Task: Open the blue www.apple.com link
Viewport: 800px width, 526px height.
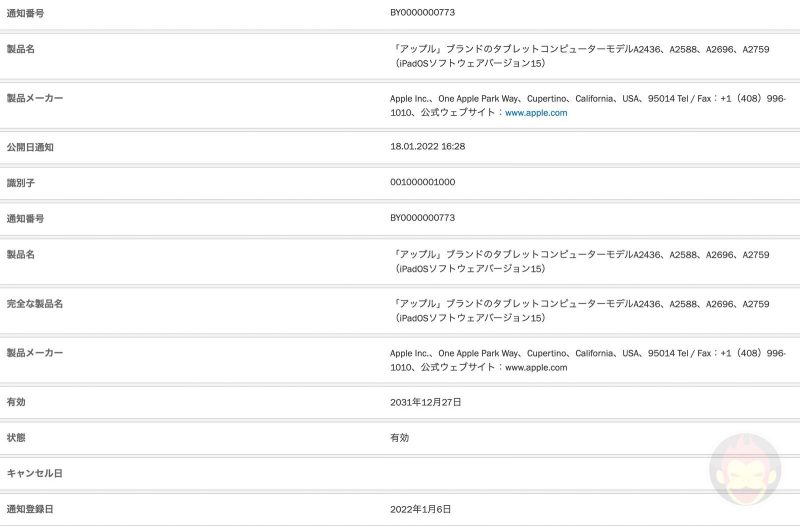Action: (536, 113)
